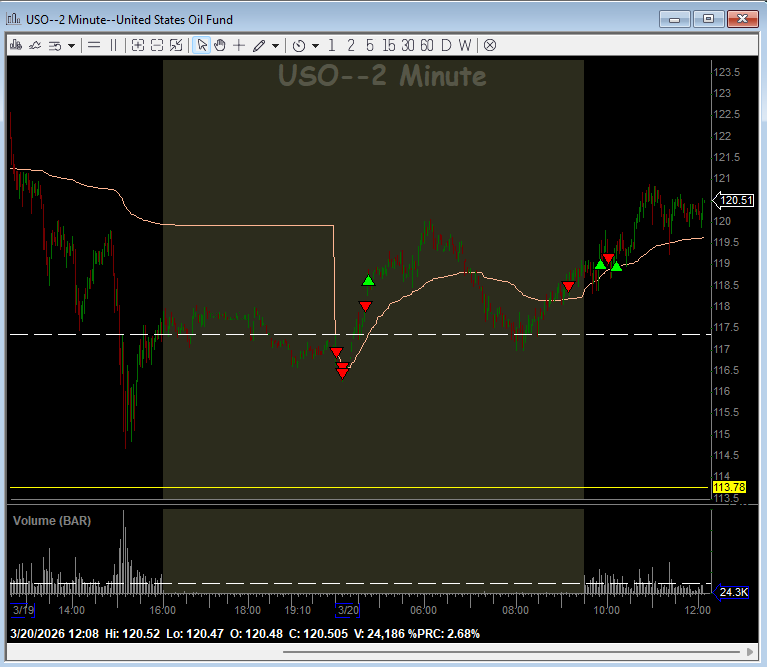767x667 pixels.
Task: Click the zoom in icon
Action: [138, 45]
